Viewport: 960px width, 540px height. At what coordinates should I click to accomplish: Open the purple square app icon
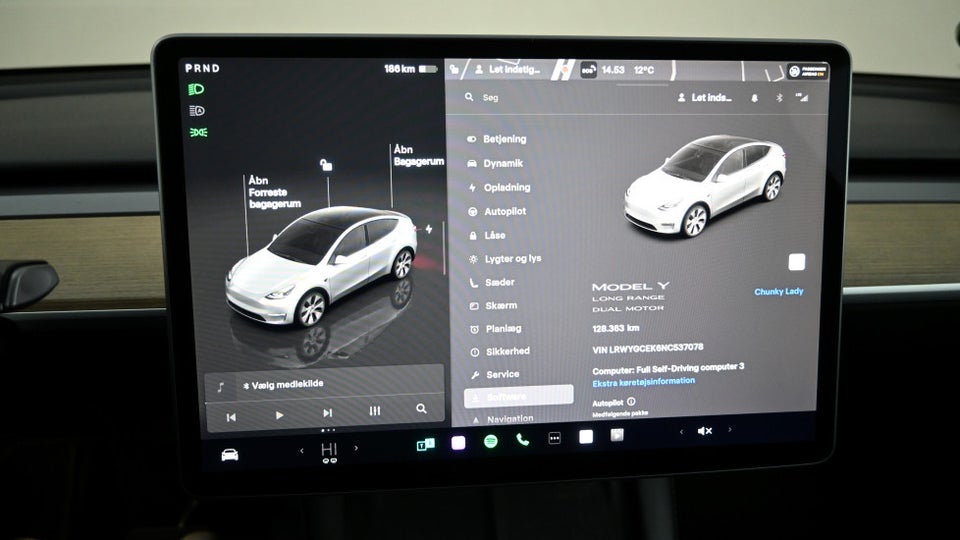pos(458,443)
